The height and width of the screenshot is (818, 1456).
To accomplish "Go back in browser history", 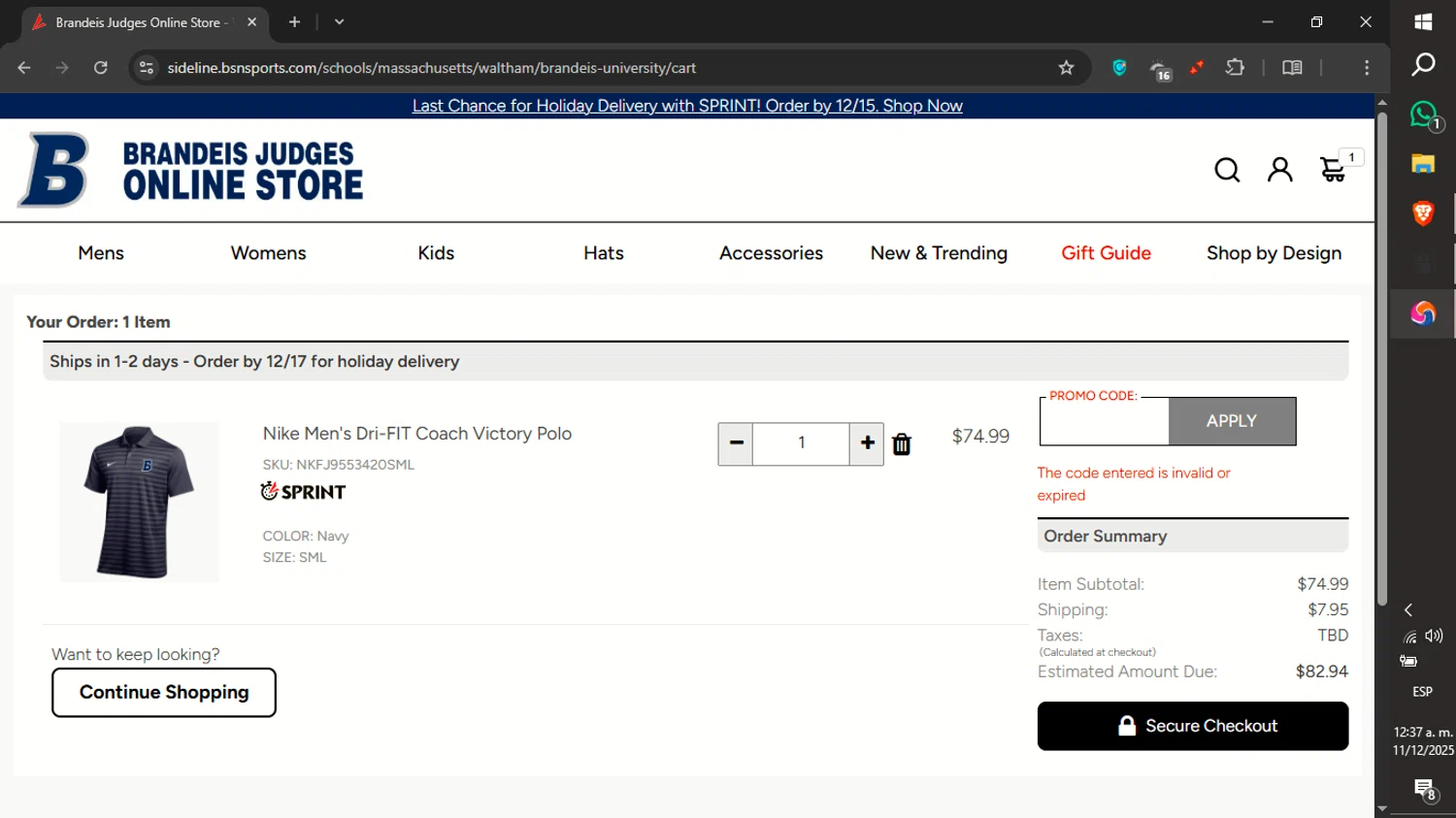I will pos(24,68).
